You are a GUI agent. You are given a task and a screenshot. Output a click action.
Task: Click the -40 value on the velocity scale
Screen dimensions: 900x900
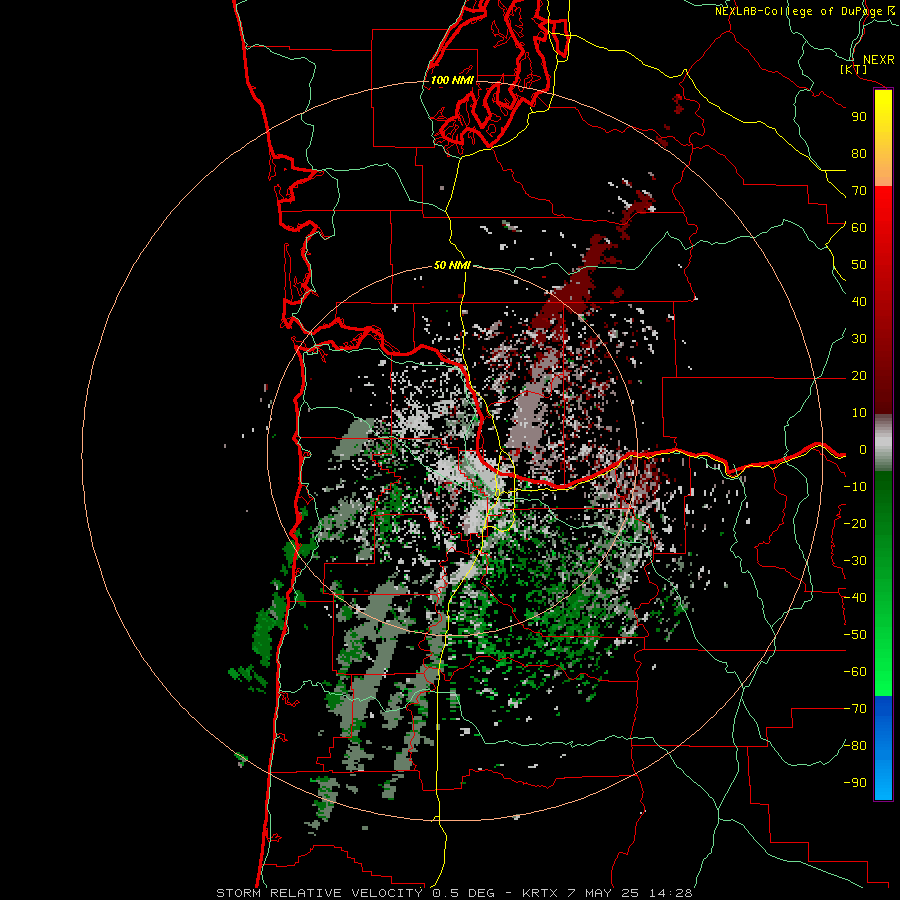pos(855,598)
